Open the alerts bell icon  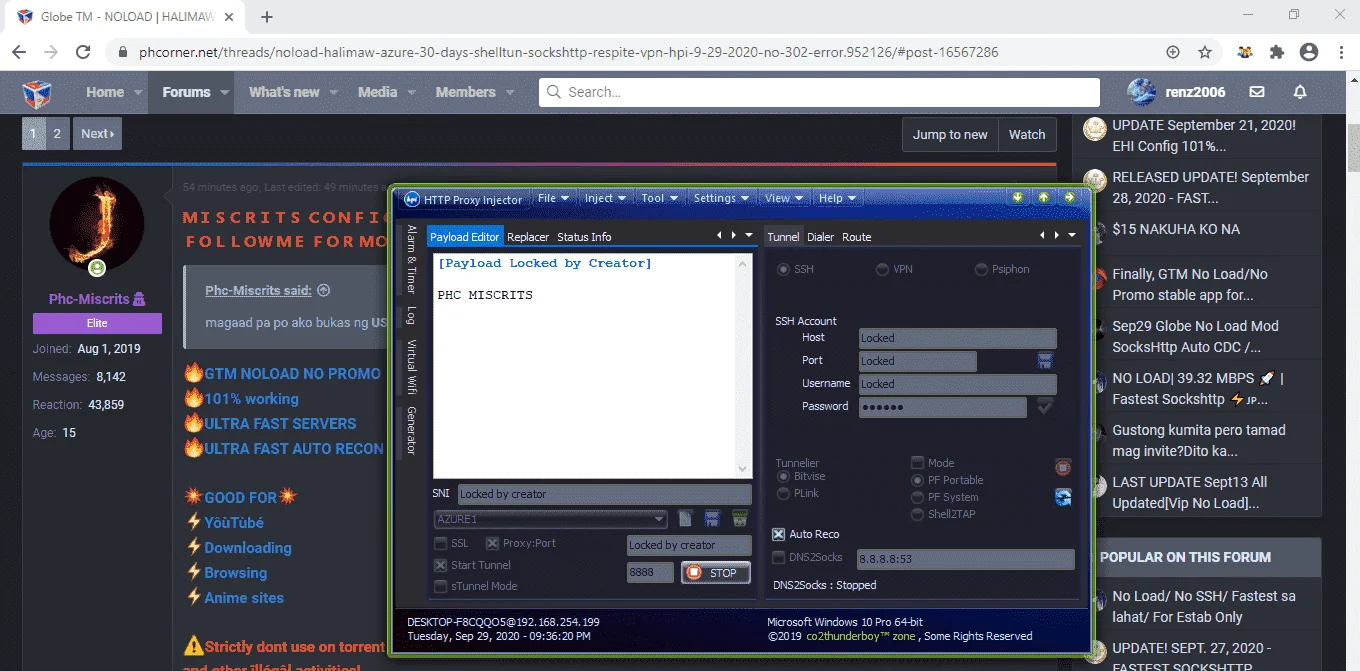pos(1300,92)
